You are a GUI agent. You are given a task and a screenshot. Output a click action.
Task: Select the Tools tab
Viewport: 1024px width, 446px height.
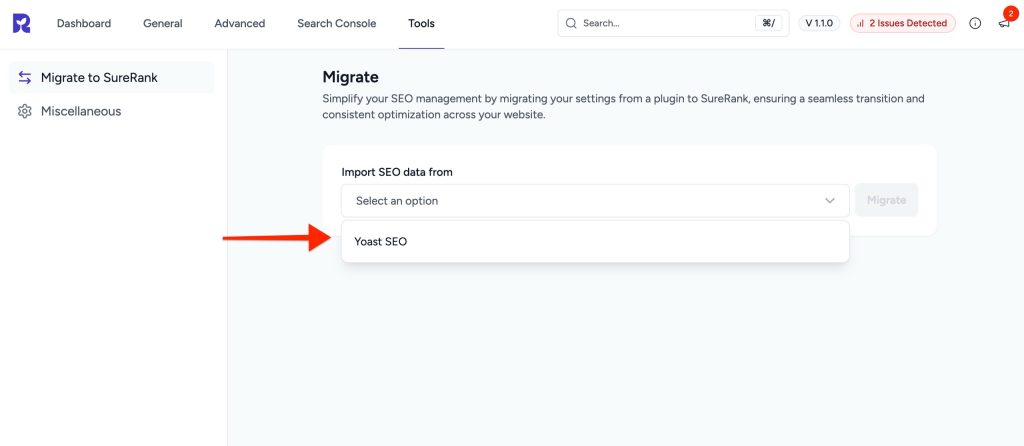[x=421, y=24]
